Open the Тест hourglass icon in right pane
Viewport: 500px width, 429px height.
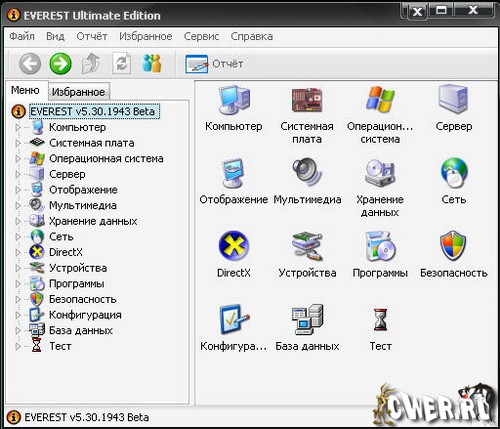pos(380,319)
